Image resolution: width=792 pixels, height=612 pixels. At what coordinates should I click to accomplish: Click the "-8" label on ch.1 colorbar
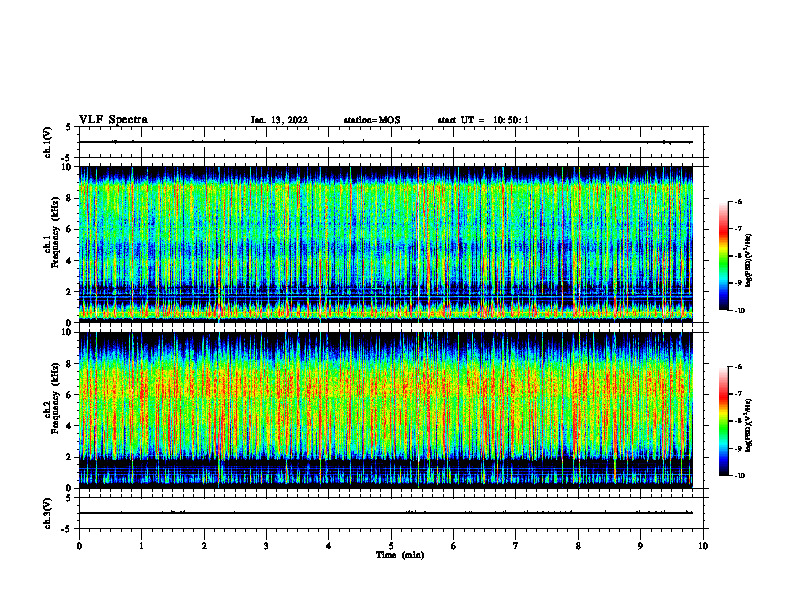(x=739, y=256)
